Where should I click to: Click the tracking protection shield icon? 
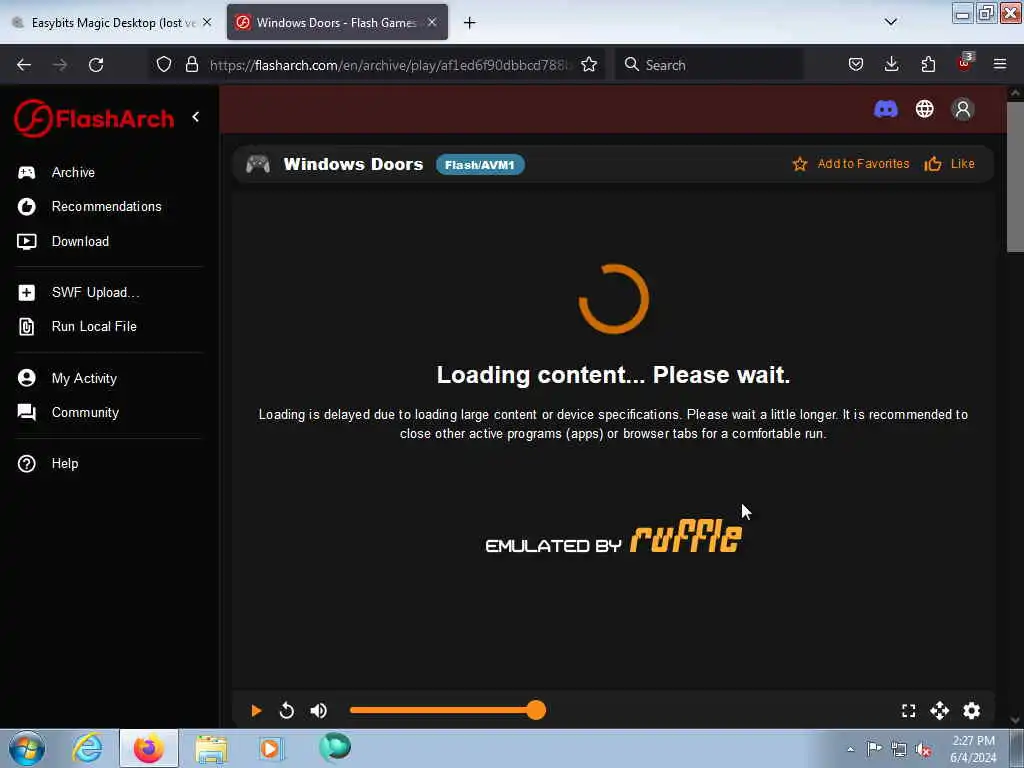tap(164, 65)
